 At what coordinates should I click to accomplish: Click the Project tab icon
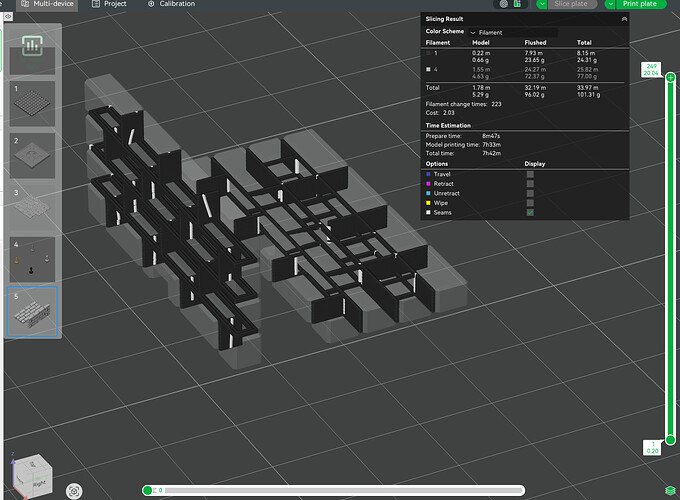pyautogui.click(x=95, y=4)
